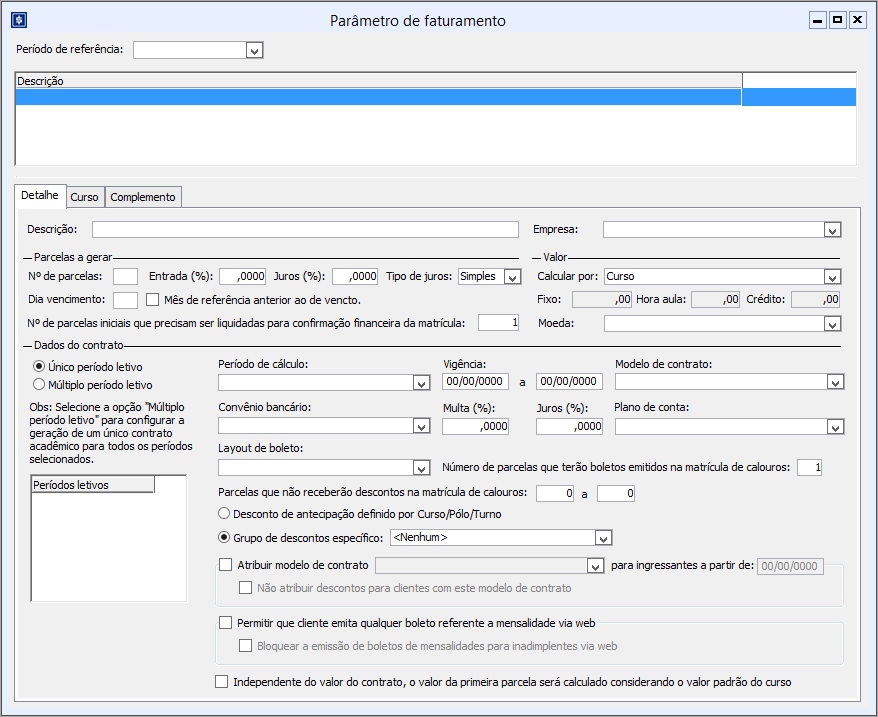This screenshot has height=717, width=878.
Task: Open the Período de cálculo dropdown
Action: [x=420, y=382]
